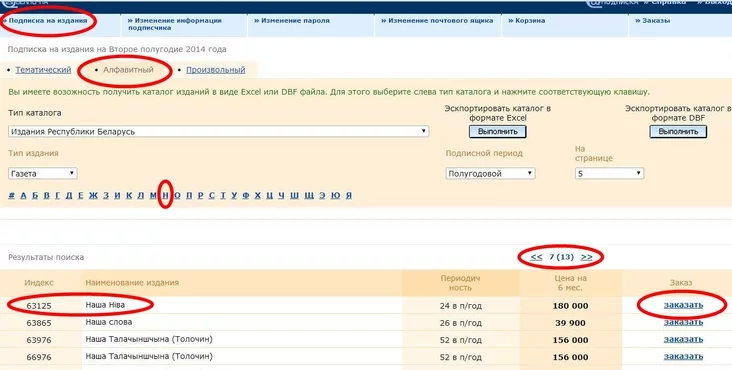The width and height of the screenshot is (732, 370).
Task: Filter publications by letter Ж
Action: (93, 195)
